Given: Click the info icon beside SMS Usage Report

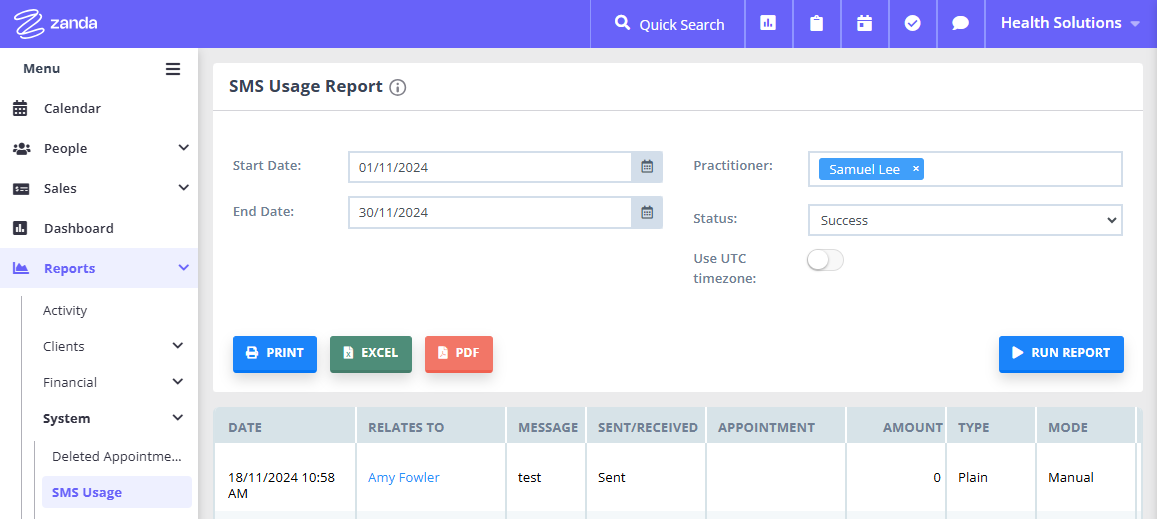Looking at the screenshot, I should coord(398,87).
